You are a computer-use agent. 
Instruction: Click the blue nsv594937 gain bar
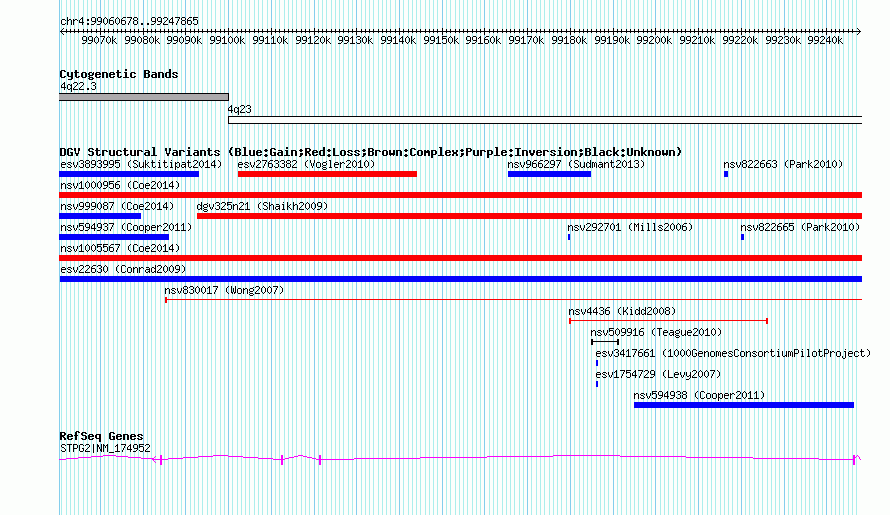pyautogui.click(x=114, y=237)
